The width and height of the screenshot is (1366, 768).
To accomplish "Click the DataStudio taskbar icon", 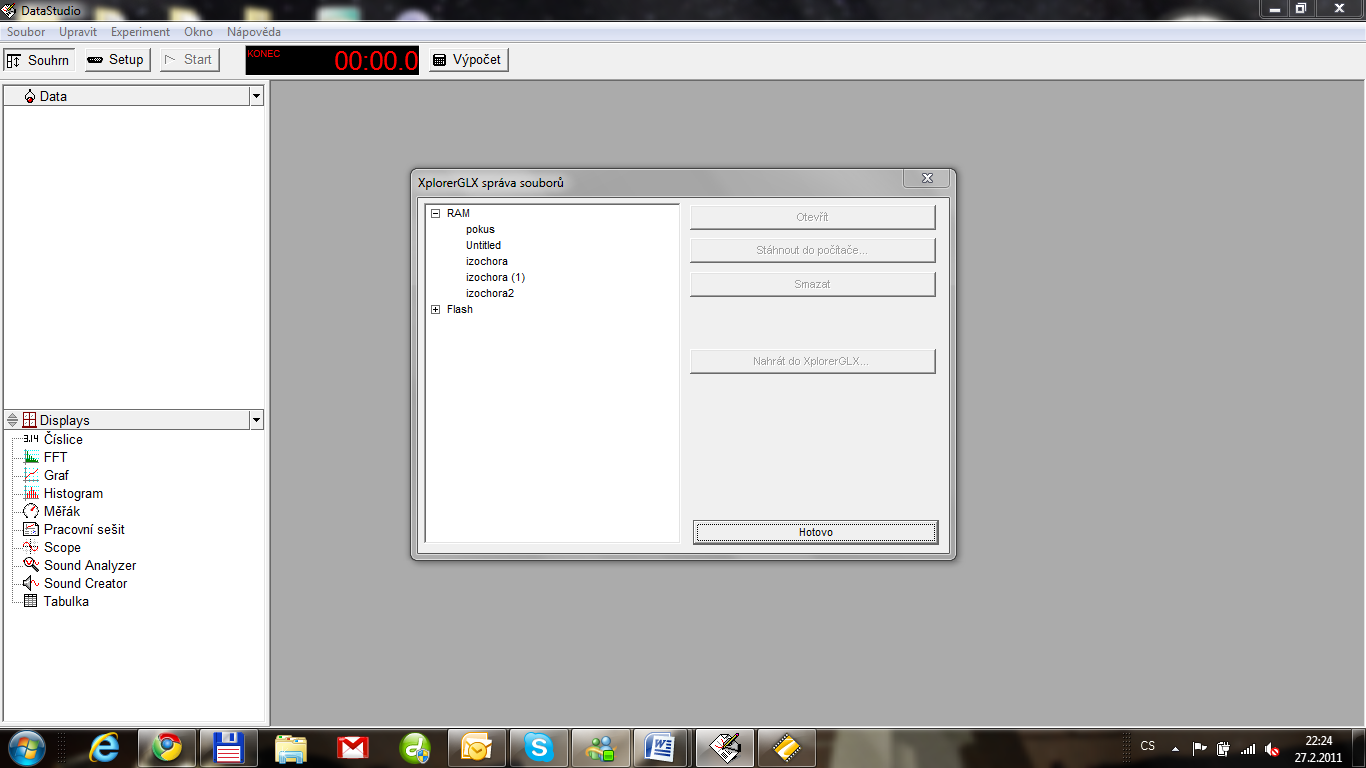I will pyautogui.click(x=725, y=747).
